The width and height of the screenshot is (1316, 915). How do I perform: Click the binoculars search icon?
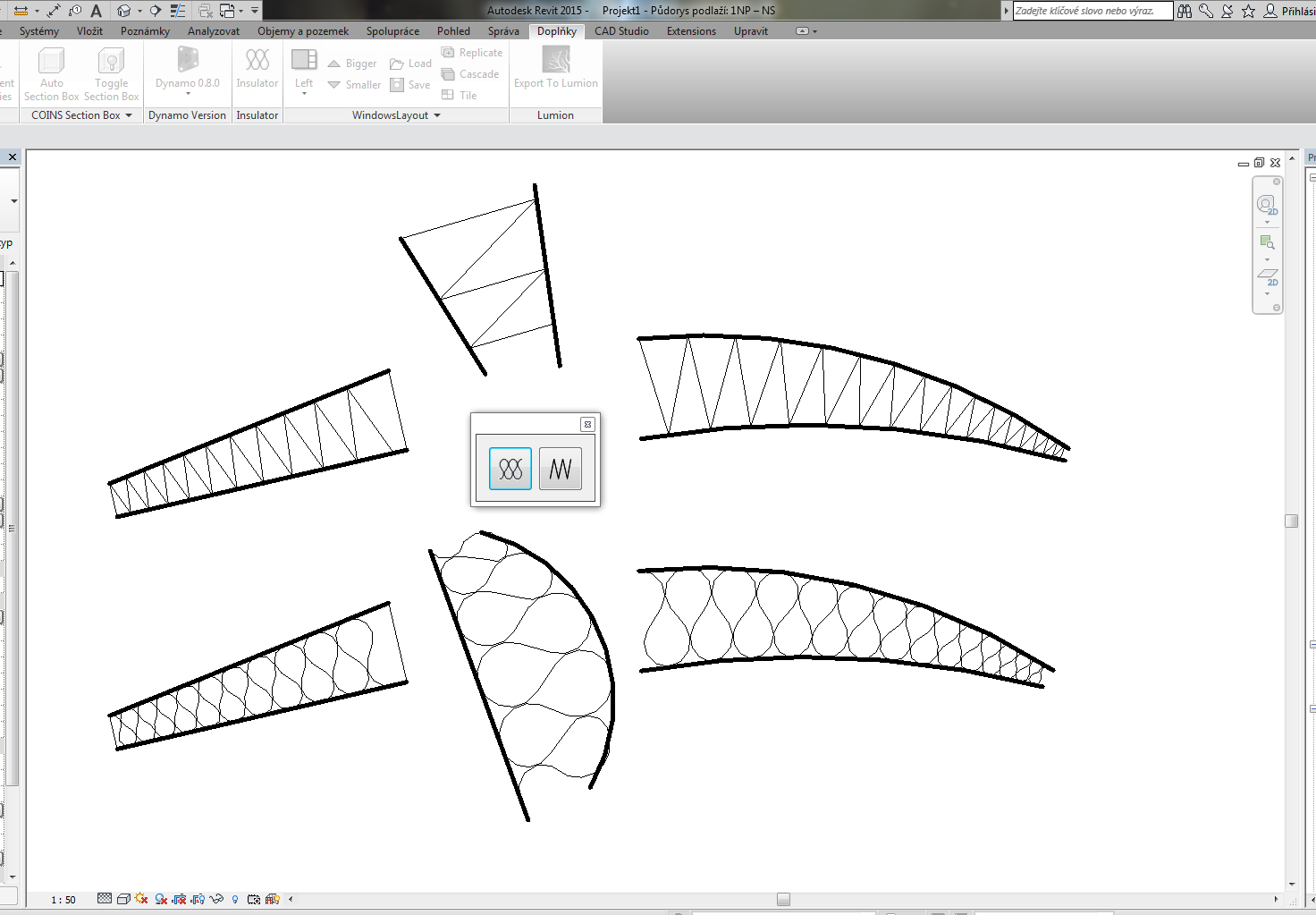point(1185,11)
